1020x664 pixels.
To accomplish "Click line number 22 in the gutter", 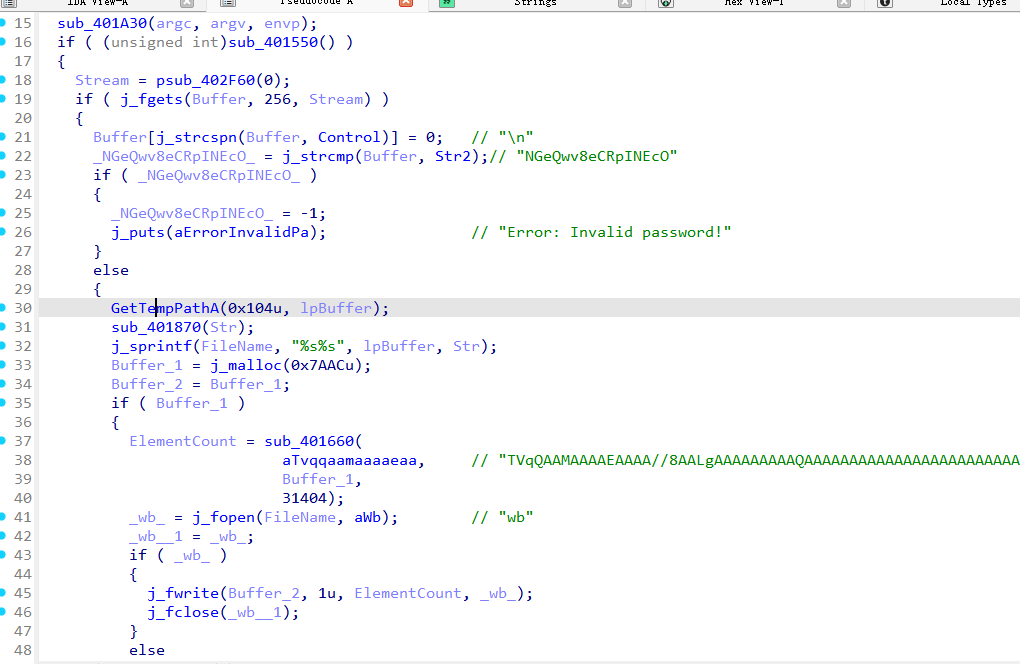I will coord(23,156).
